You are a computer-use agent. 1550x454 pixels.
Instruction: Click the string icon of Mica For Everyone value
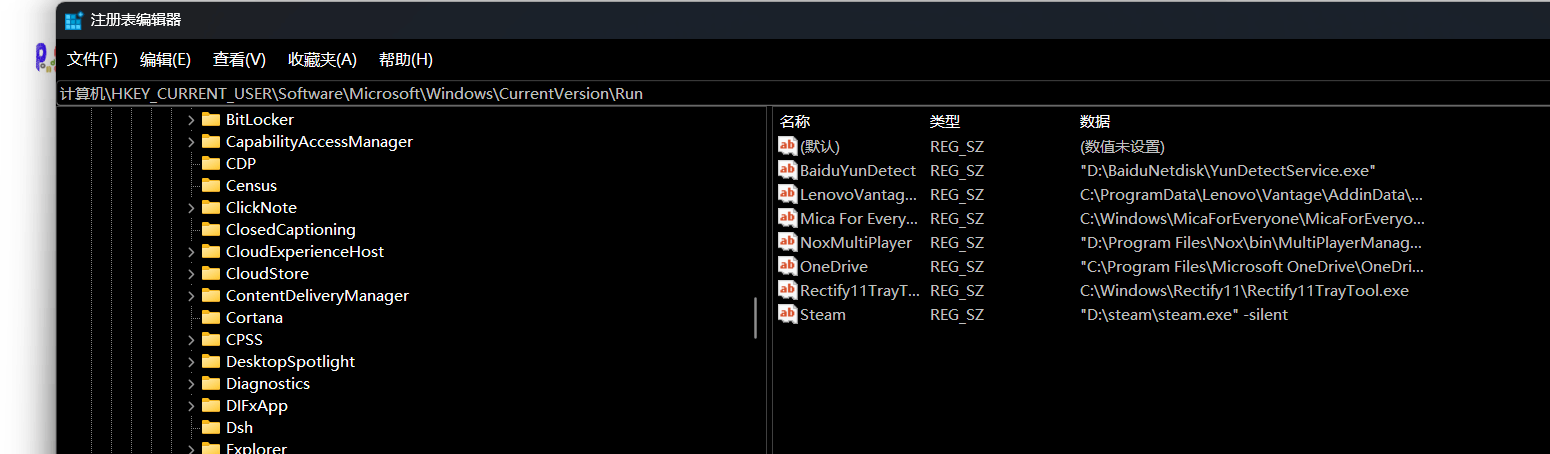788,218
